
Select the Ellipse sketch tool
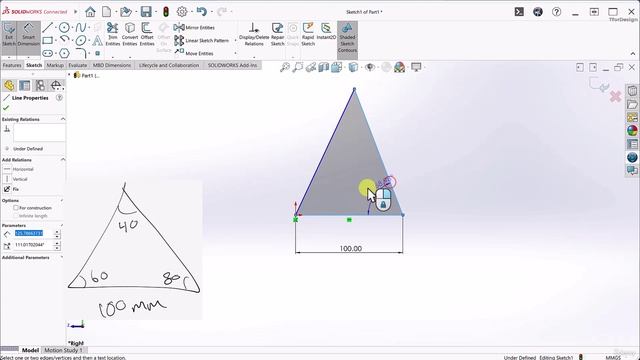[x=80, y=40]
